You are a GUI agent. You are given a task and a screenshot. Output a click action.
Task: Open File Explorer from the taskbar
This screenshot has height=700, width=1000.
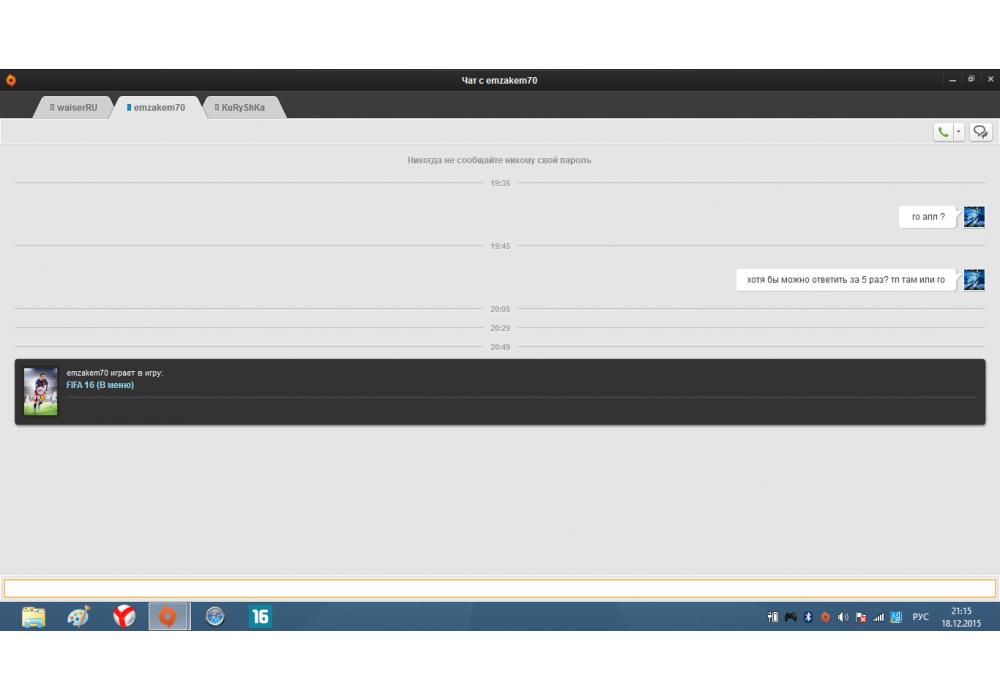coord(33,616)
